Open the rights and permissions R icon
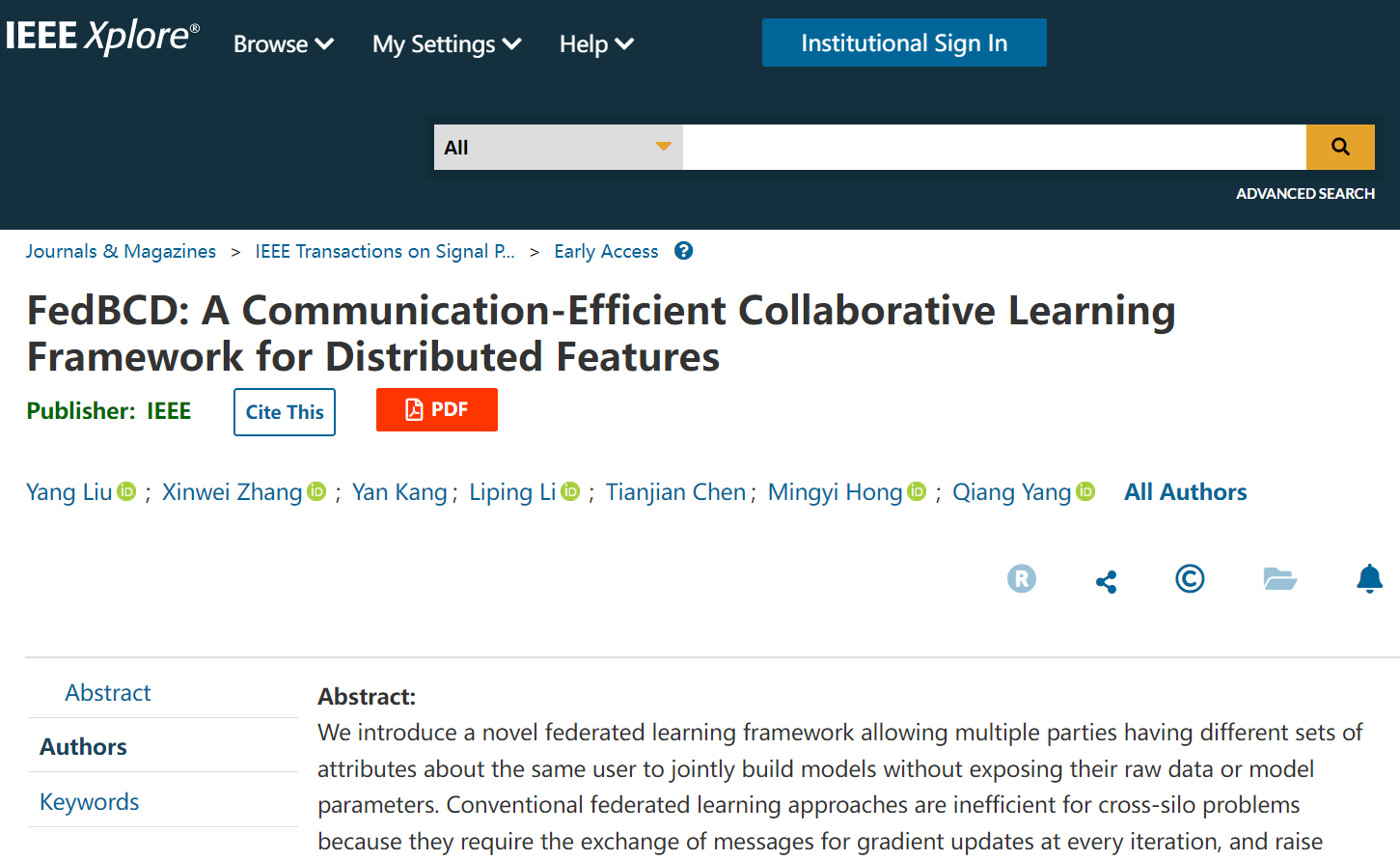 [1021, 578]
